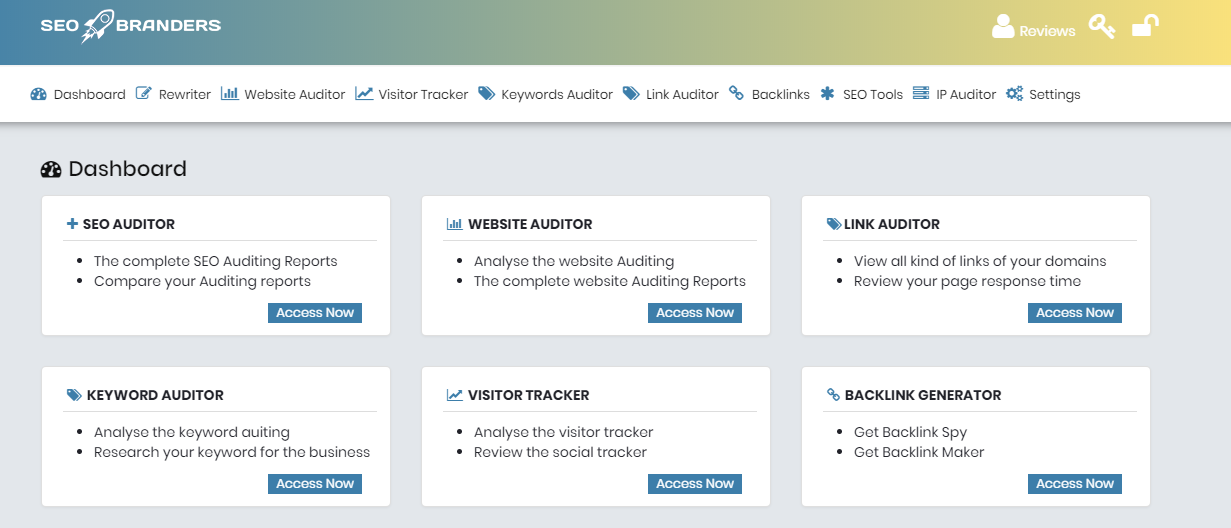Open the Dashboard menu item
Screen dimensions: 1231x528
point(89,94)
